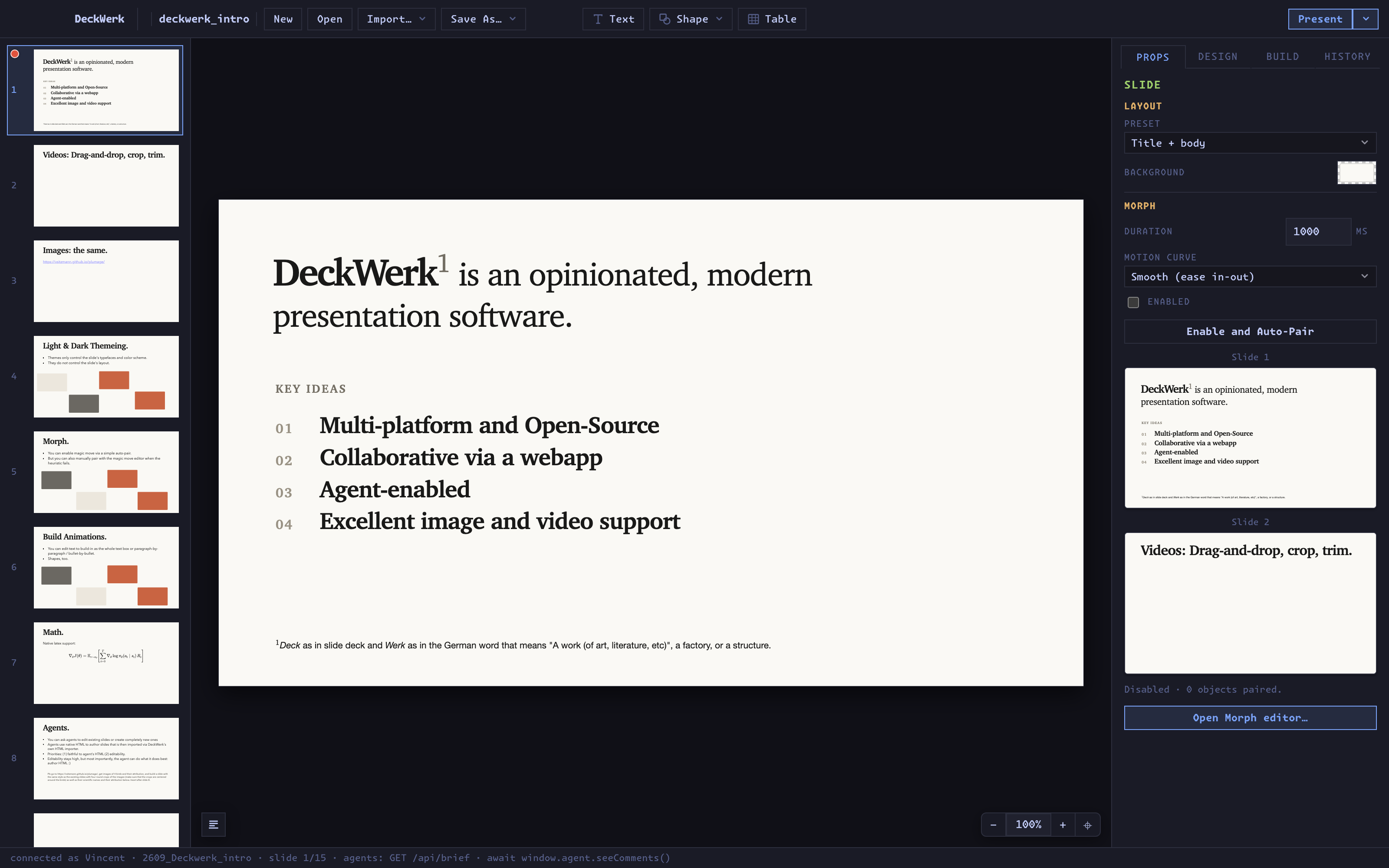1389x868 pixels.
Task: Click the Shape tool icon
Action: (665, 19)
